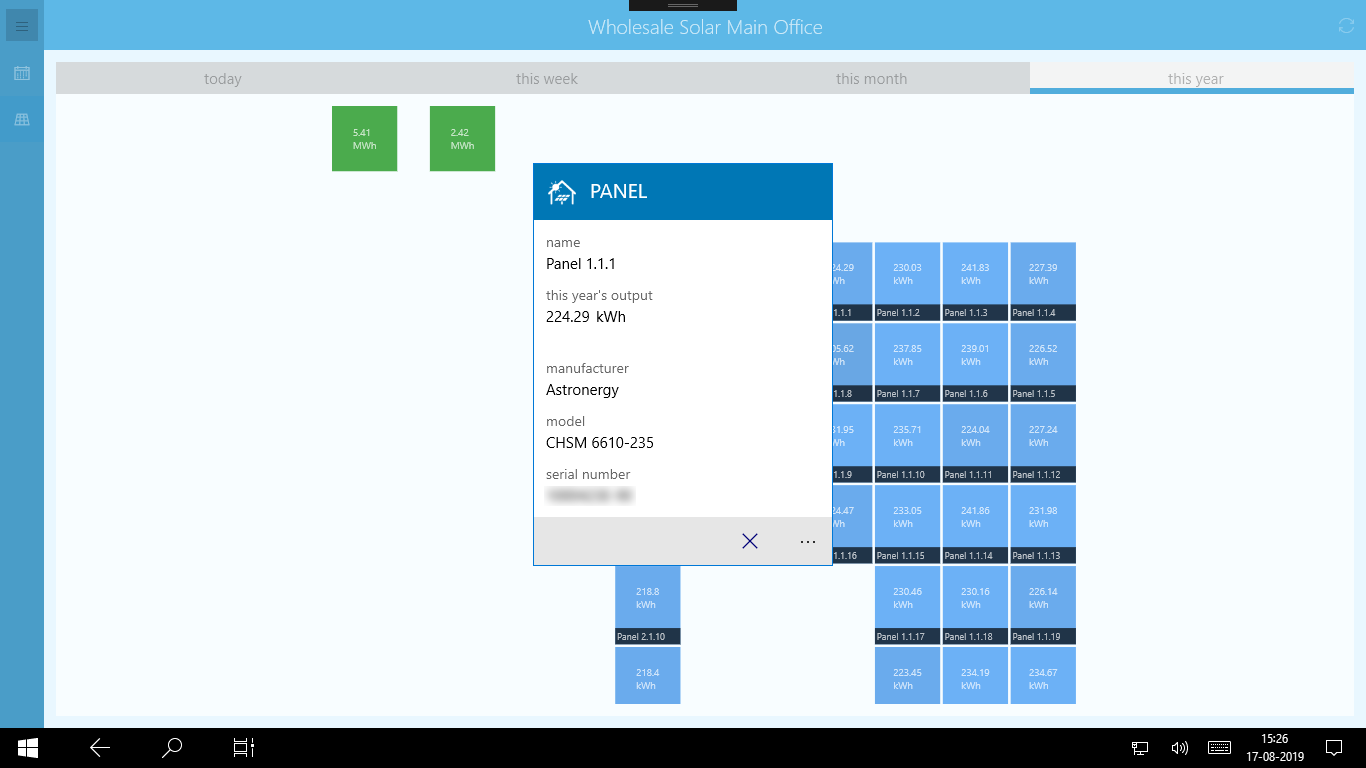
Task: Click the panel icon in the PANEL popup header
Action: click(560, 191)
